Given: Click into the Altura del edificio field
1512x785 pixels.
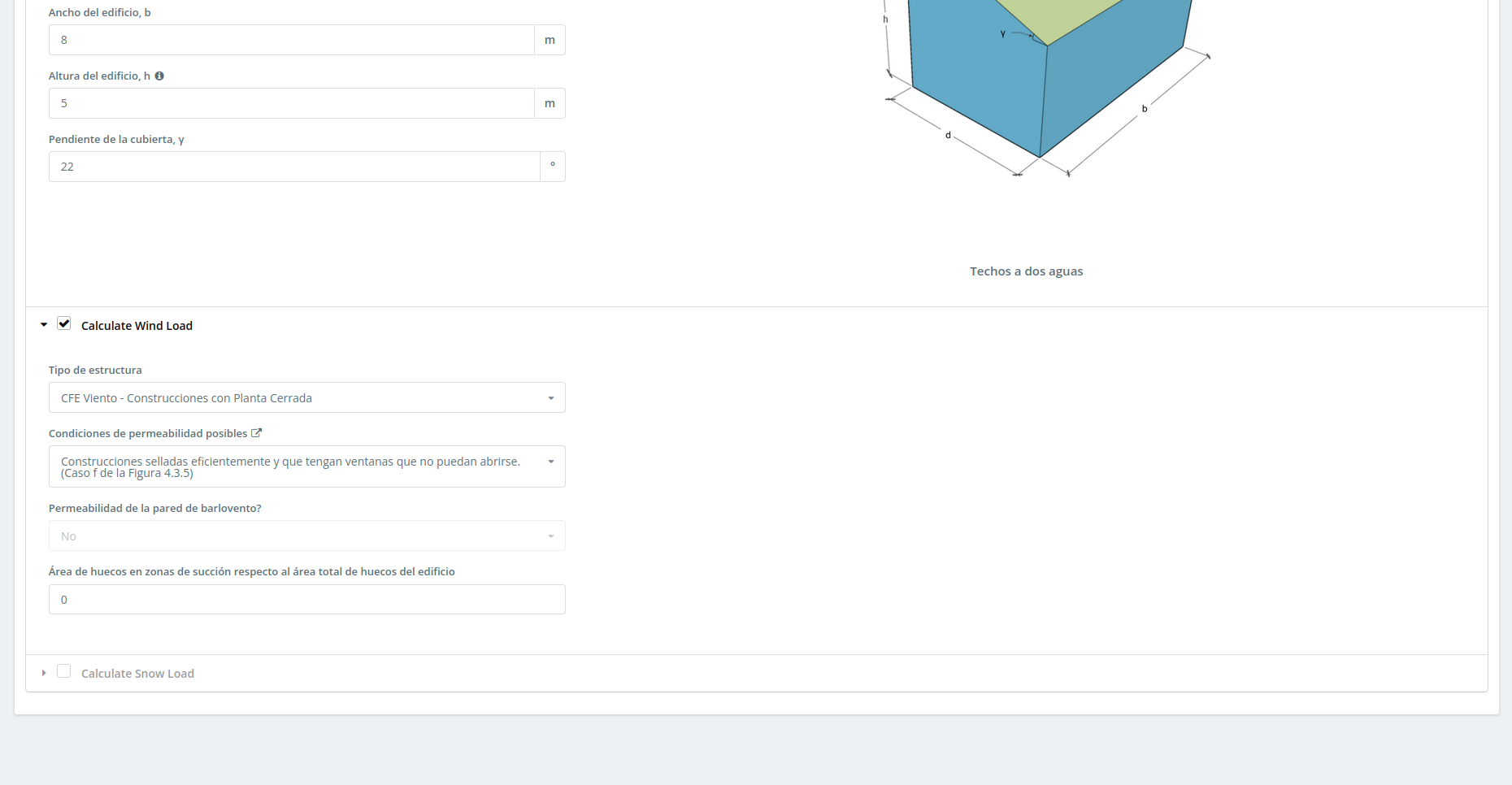Looking at the screenshot, I should 291,103.
